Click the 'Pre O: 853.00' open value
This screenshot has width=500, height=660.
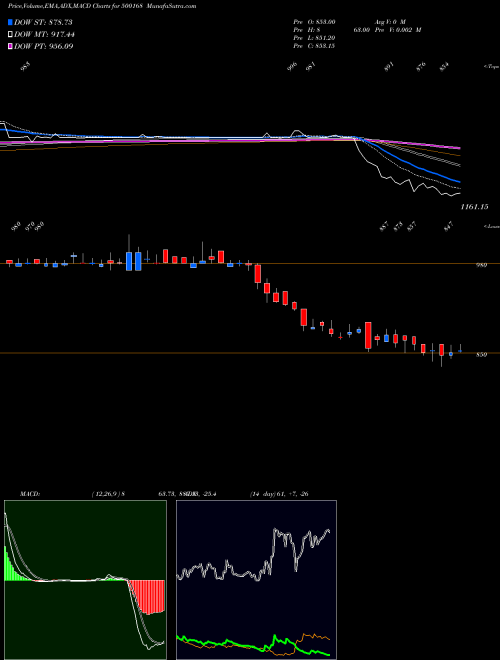tap(314, 22)
